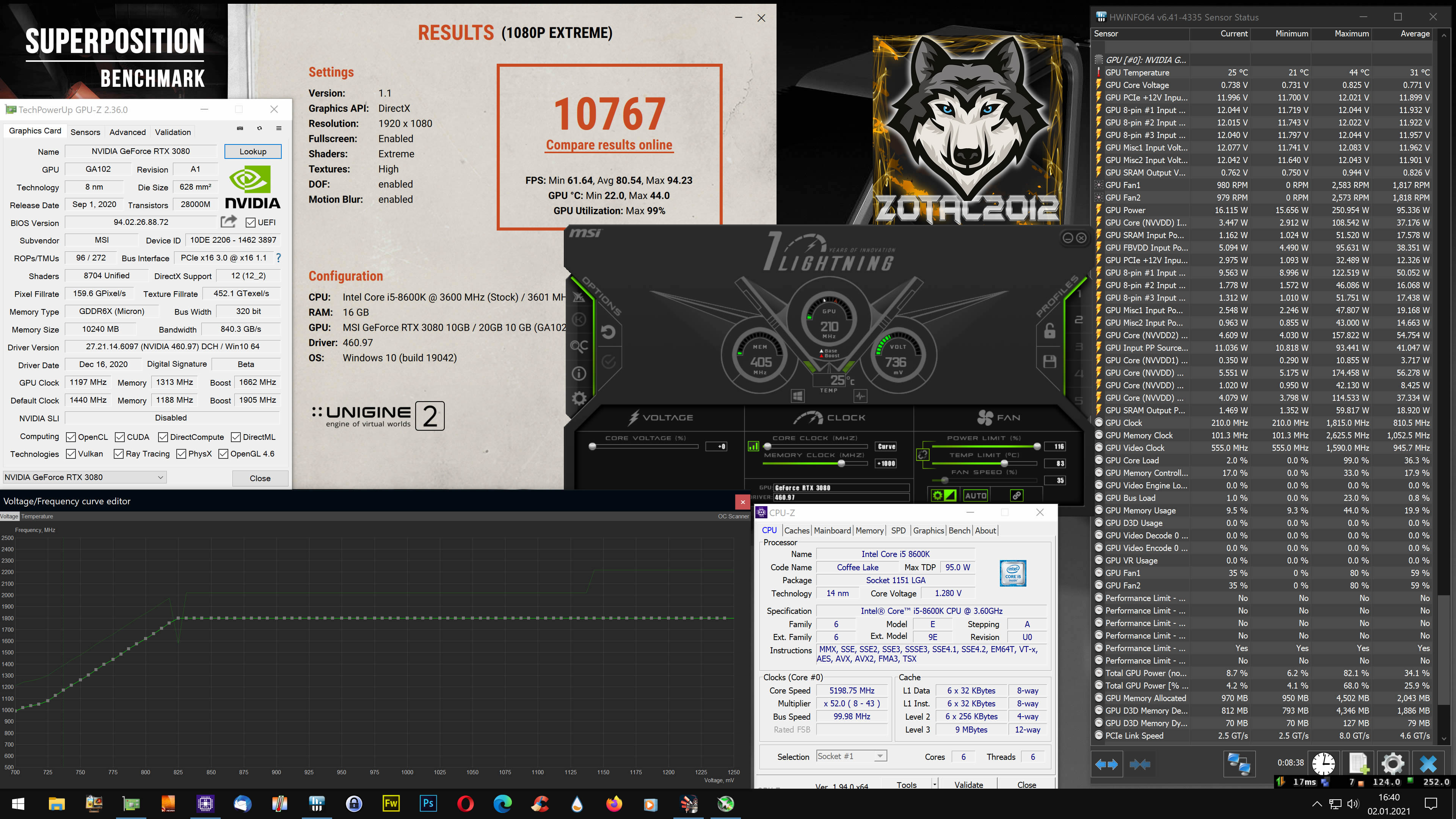Viewport: 1456px width, 819px height.
Task: Enable AUTO fan control in Afterburner
Action: coord(976,495)
